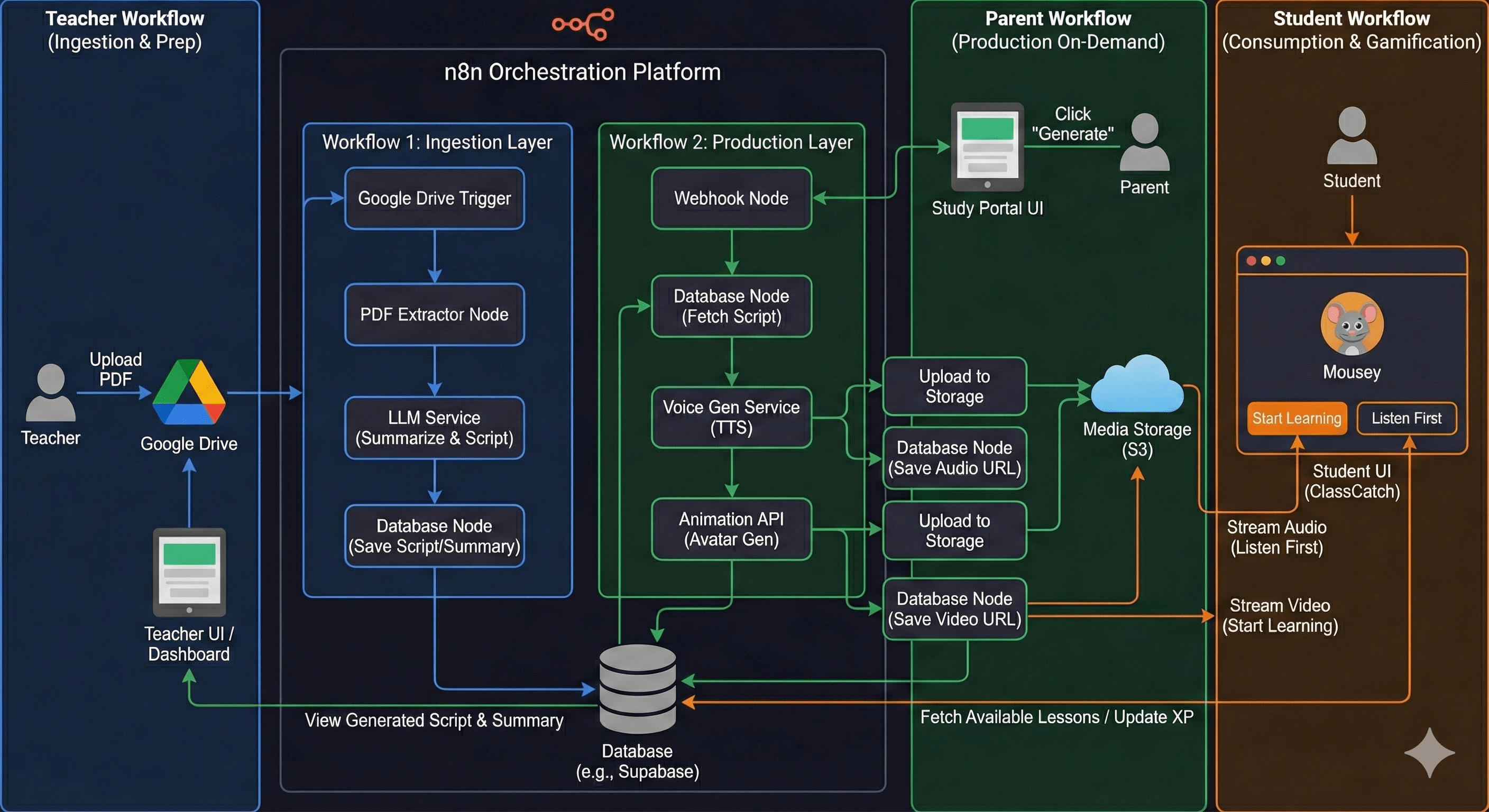Screen dimensions: 1489x812
Task: Click the Mousey mouse avatar
Action: pyautogui.click(x=1352, y=324)
